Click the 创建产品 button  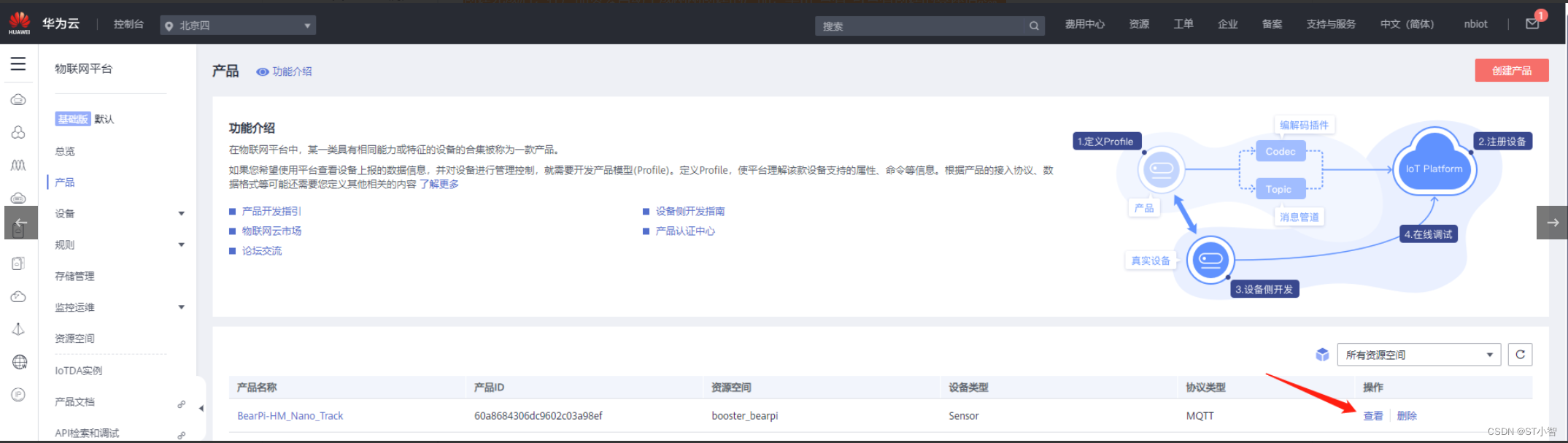pyautogui.click(x=1512, y=71)
